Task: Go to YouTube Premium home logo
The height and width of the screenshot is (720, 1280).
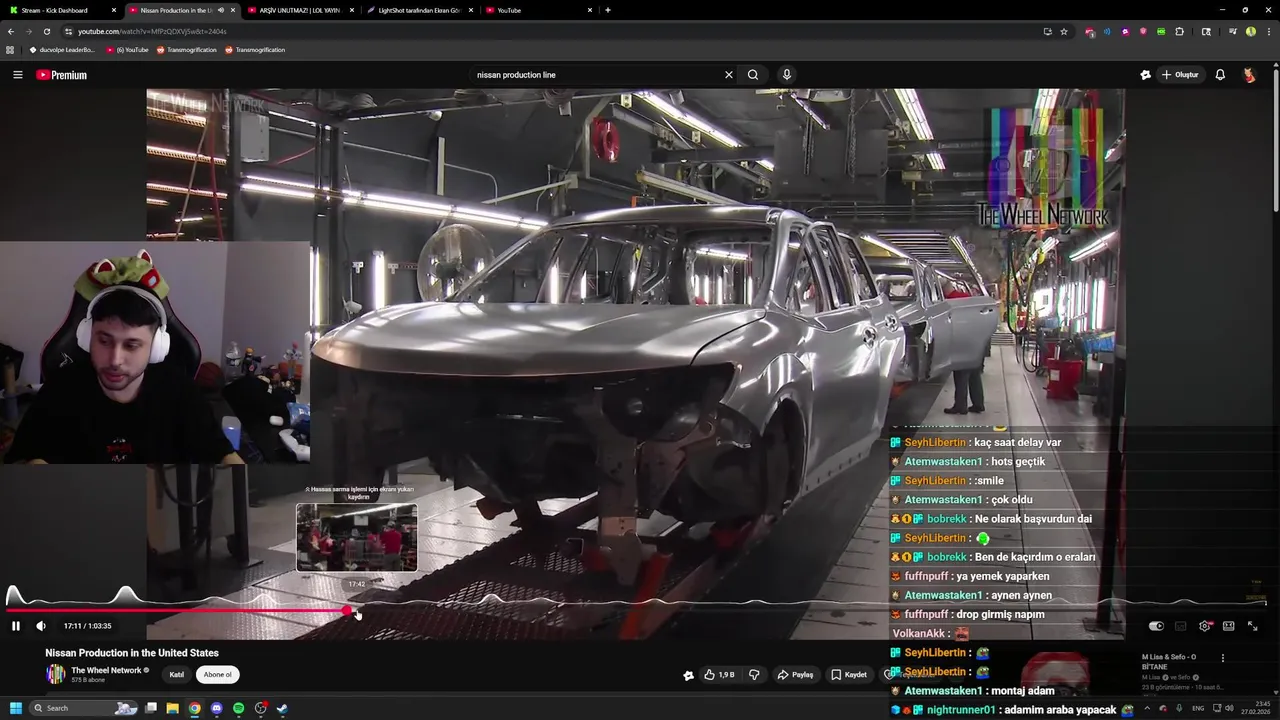Action: click(x=62, y=75)
